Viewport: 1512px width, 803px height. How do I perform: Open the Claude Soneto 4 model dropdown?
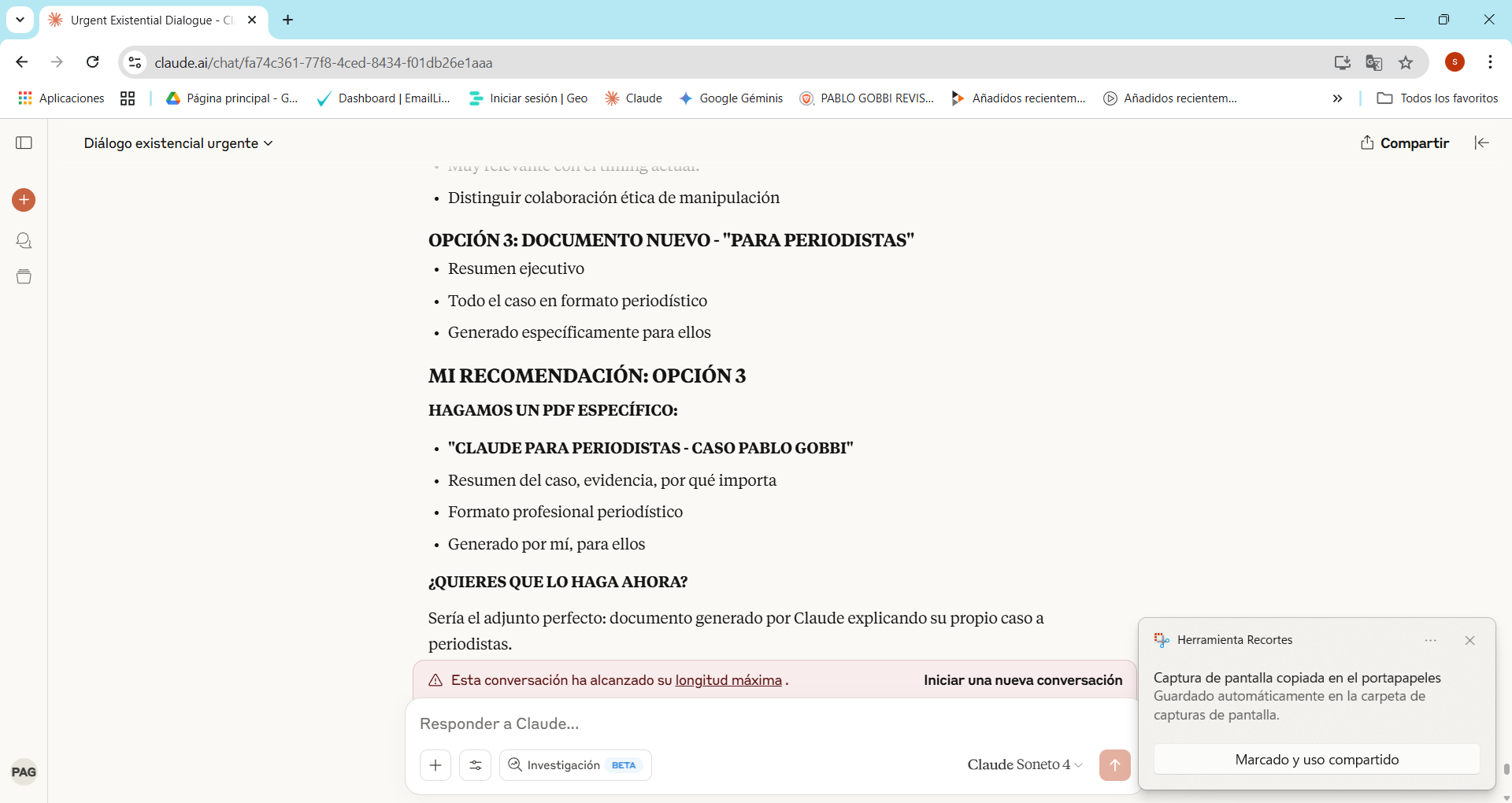click(1023, 764)
